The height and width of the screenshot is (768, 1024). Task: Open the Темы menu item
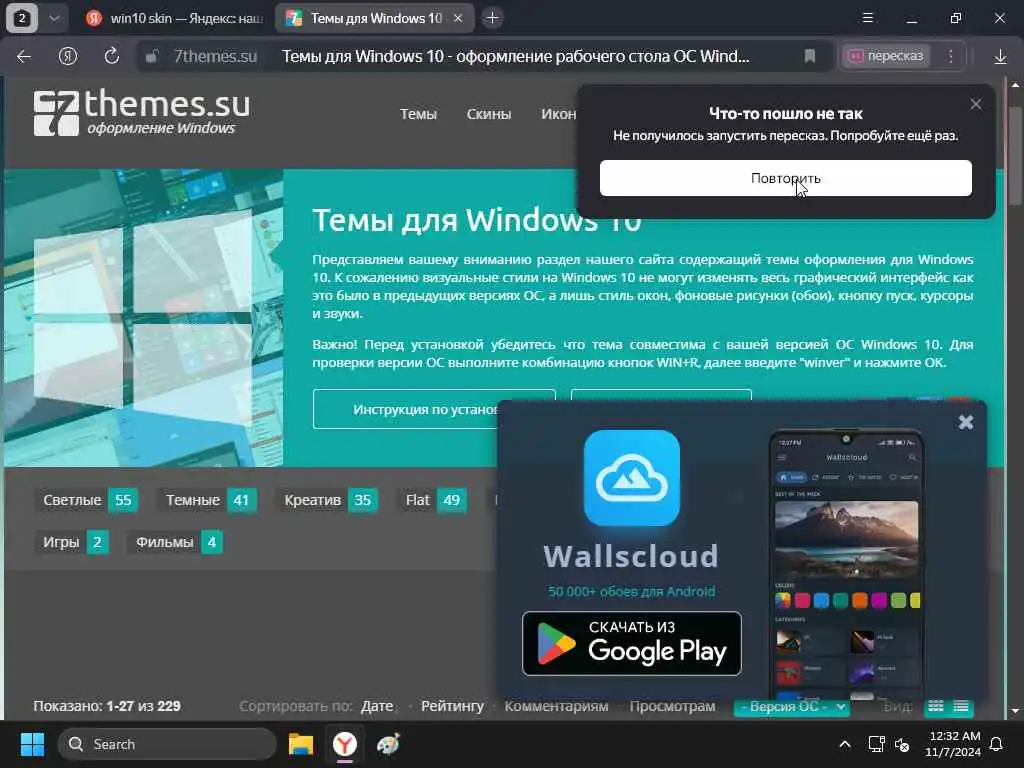pyautogui.click(x=418, y=114)
